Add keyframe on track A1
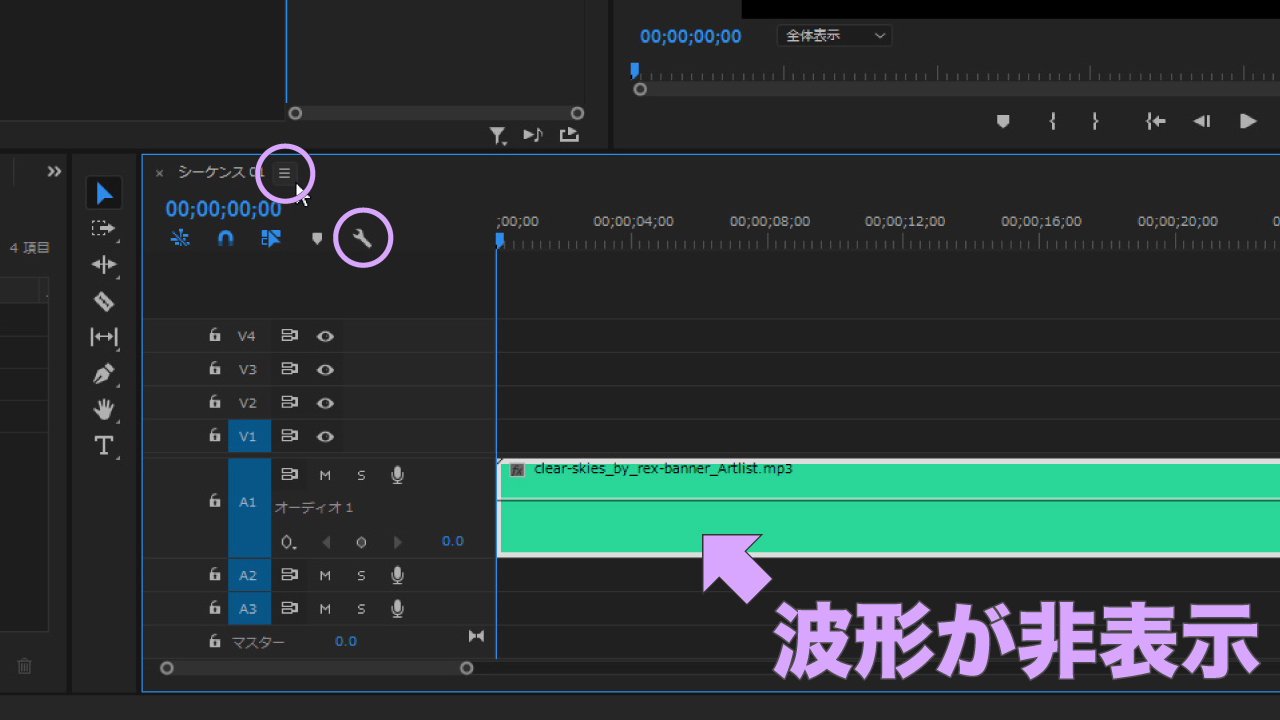 pyautogui.click(x=361, y=542)
